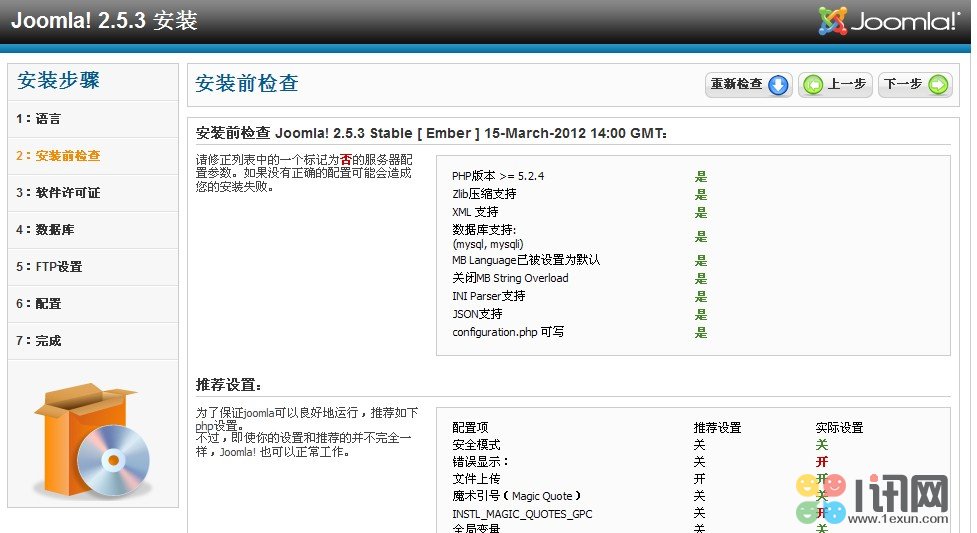977x533 pixels.
Task: Go back with the 上一步 button
Action: 836,85
